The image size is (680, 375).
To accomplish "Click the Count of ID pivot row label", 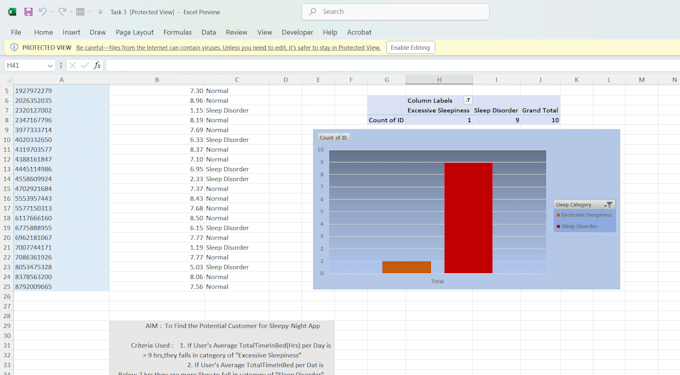I will [386, 120].
